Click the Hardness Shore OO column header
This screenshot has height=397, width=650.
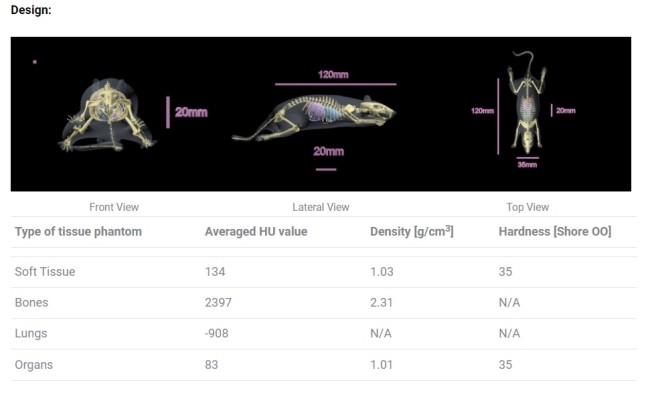[555, 231]
